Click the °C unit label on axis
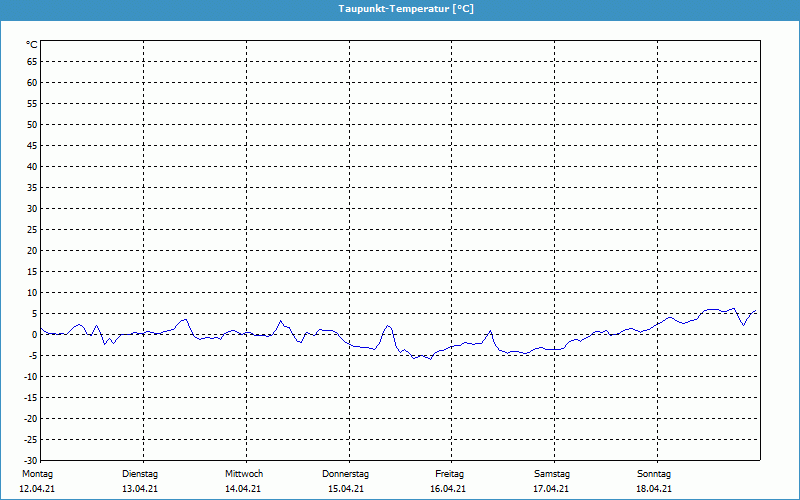Screen dimensions: 800x500 [32, 45]
